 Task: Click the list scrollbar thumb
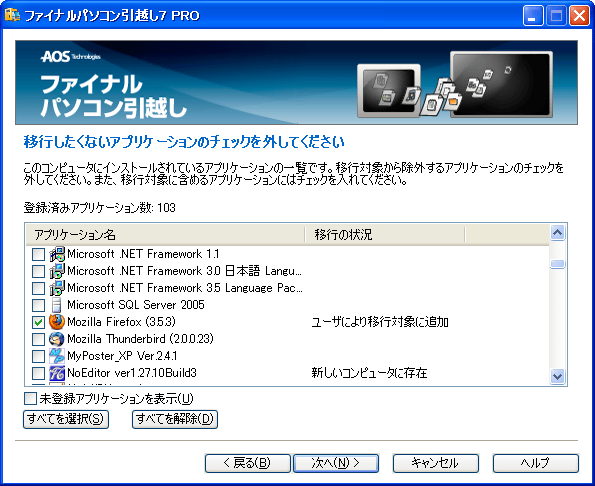557,264
